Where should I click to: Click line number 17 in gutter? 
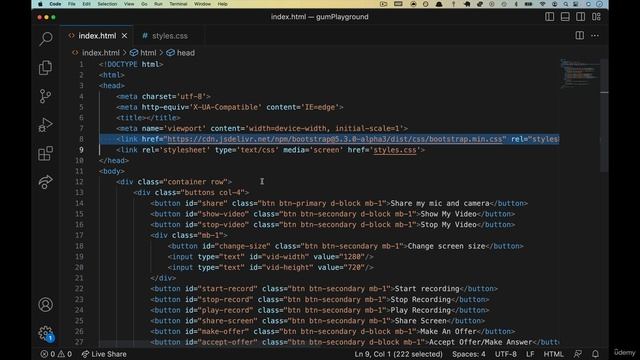coord(79,236)
